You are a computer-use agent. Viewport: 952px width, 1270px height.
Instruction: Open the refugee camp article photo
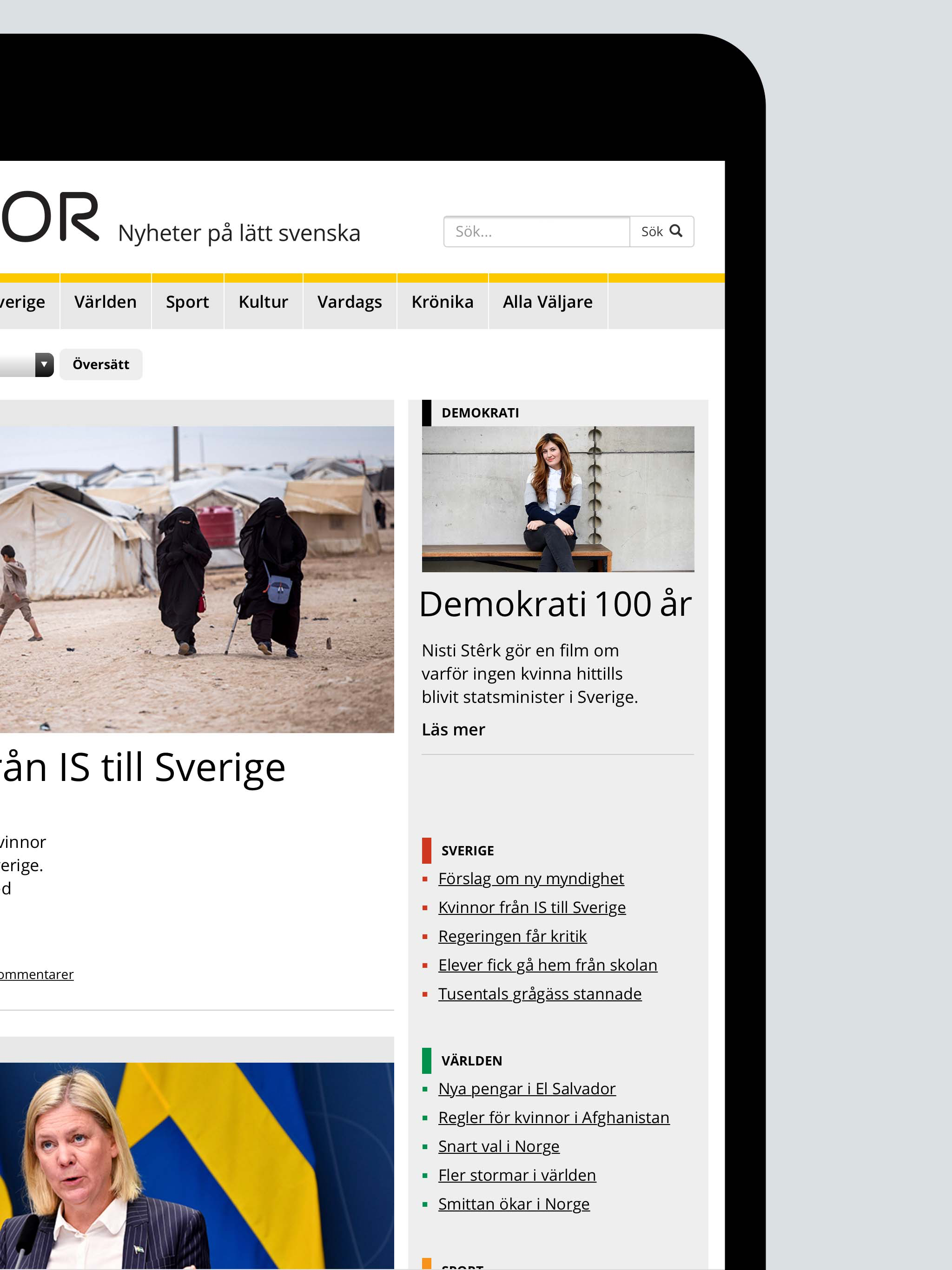[197, 579]
